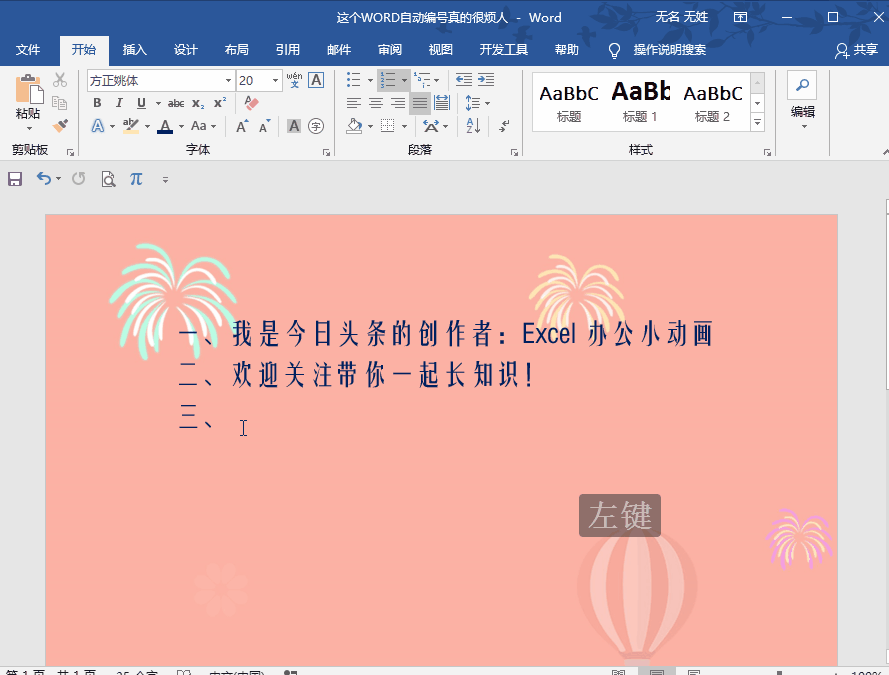Switch to the 插入 ribbon tab
Viewport: 889px width, 675px height.
pos(135,50)
